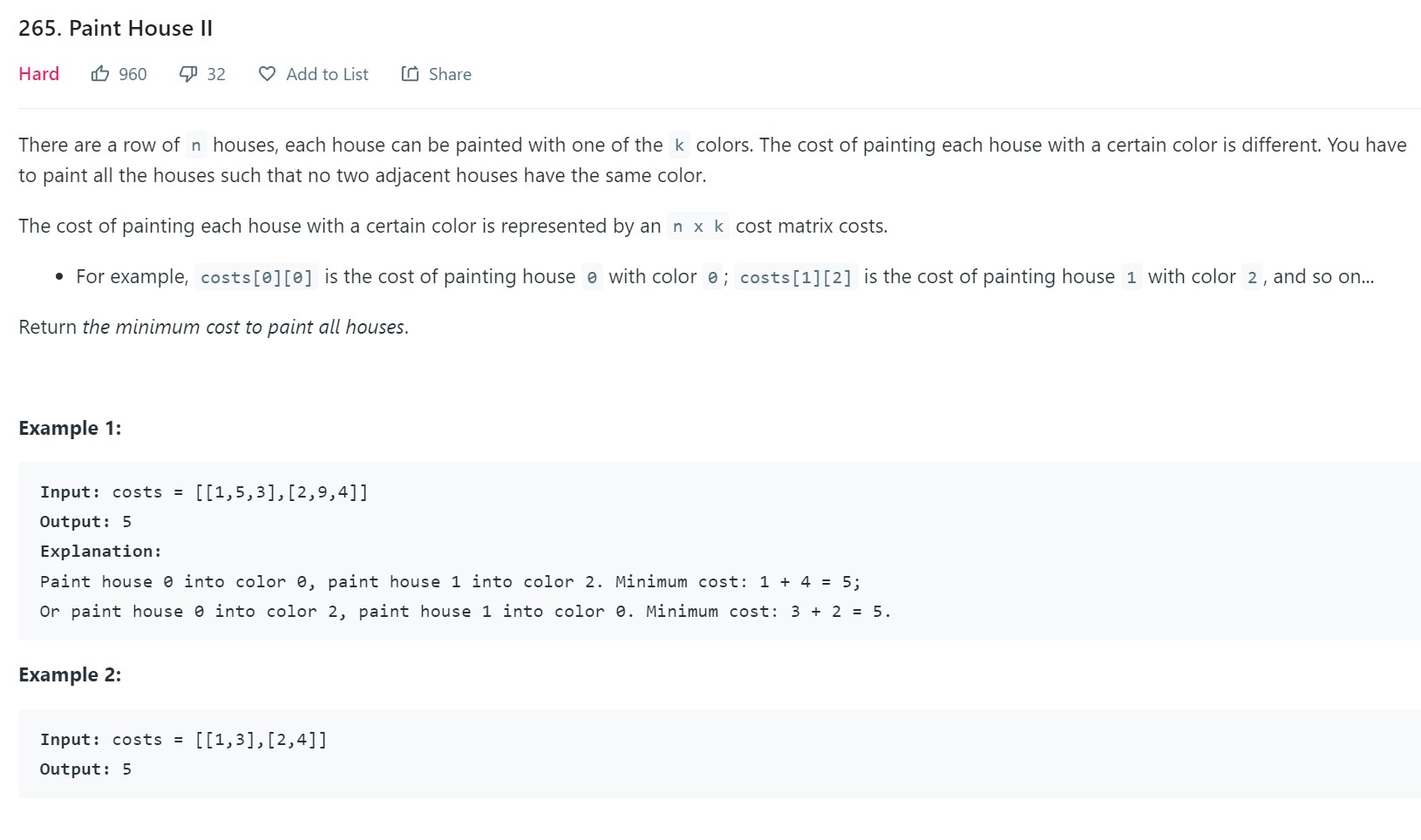Click the inline code n in first sentence
This screenshot has width=1421, height=840.
pyautogui.click(x=196, y=146)
